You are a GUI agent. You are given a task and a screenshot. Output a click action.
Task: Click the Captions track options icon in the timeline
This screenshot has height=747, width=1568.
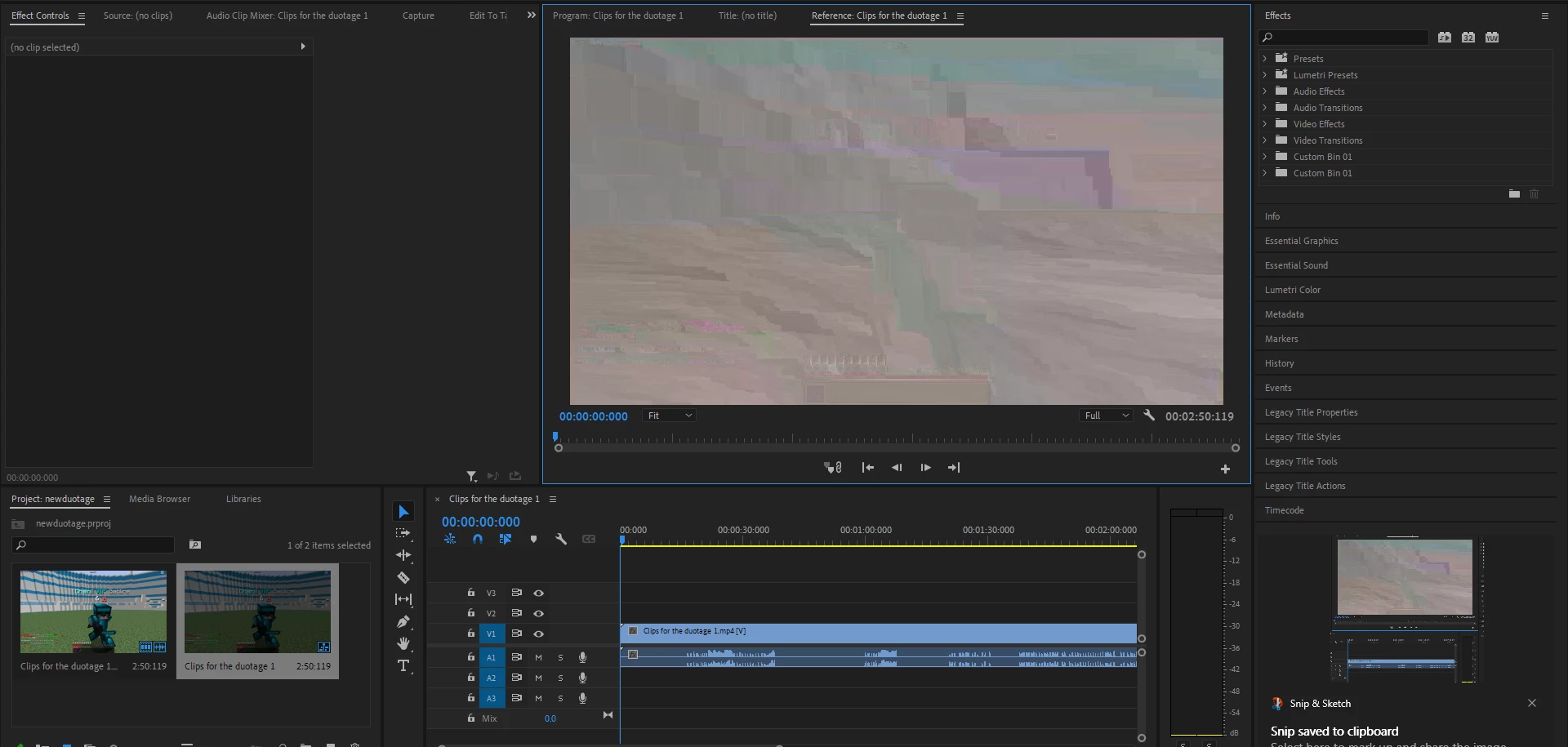[589, 539]
